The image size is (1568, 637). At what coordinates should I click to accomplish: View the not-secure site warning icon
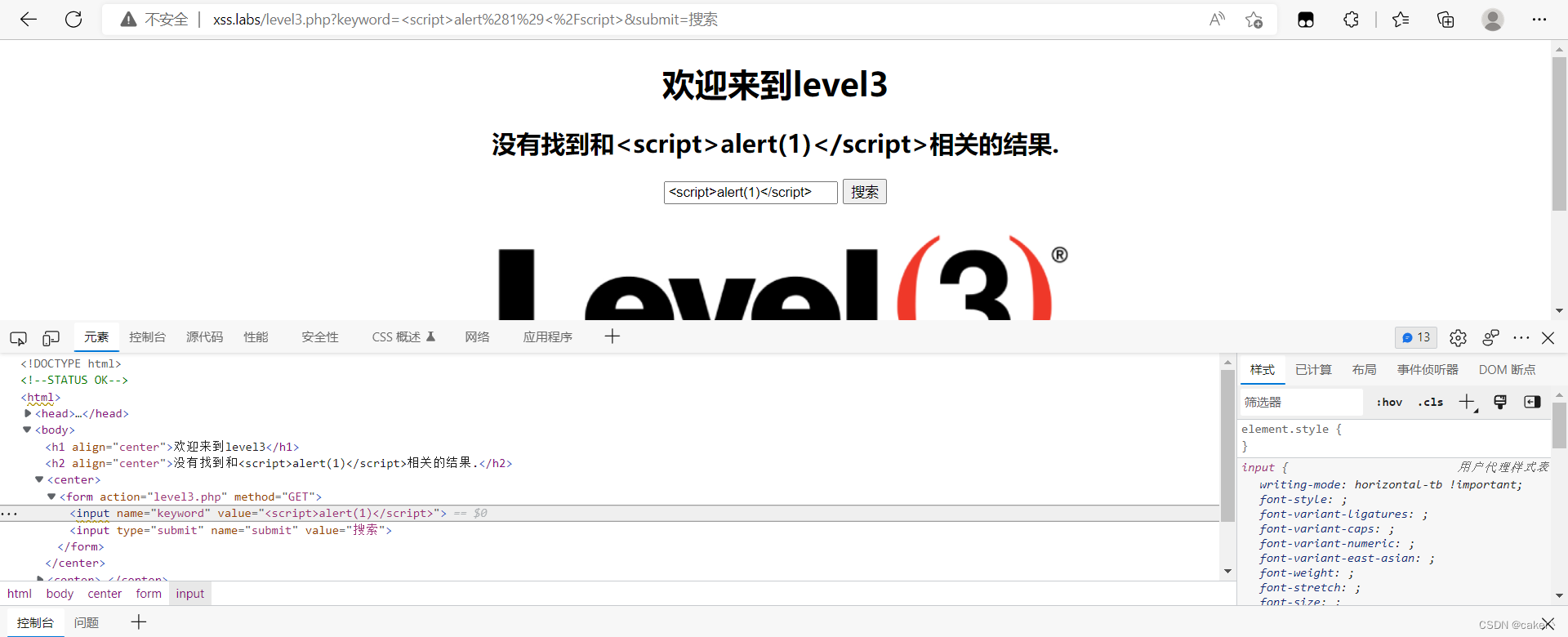click(128, 20)
